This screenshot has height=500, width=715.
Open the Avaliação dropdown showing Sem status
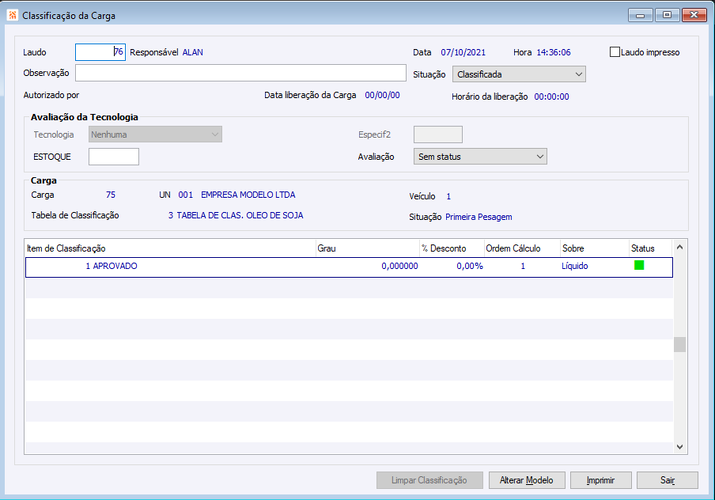[x=480, y=156]
